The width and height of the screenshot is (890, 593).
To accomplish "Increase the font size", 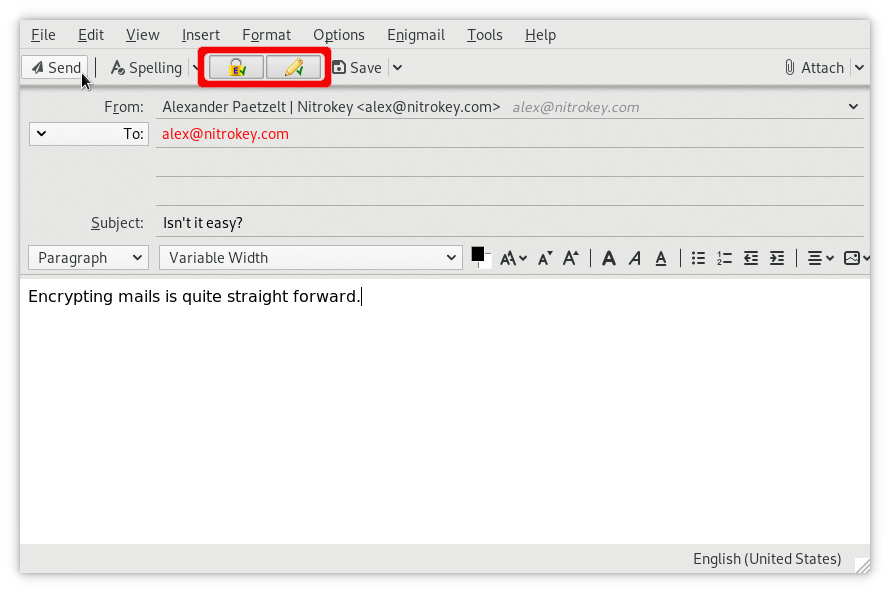I will [x=571, y=258].
